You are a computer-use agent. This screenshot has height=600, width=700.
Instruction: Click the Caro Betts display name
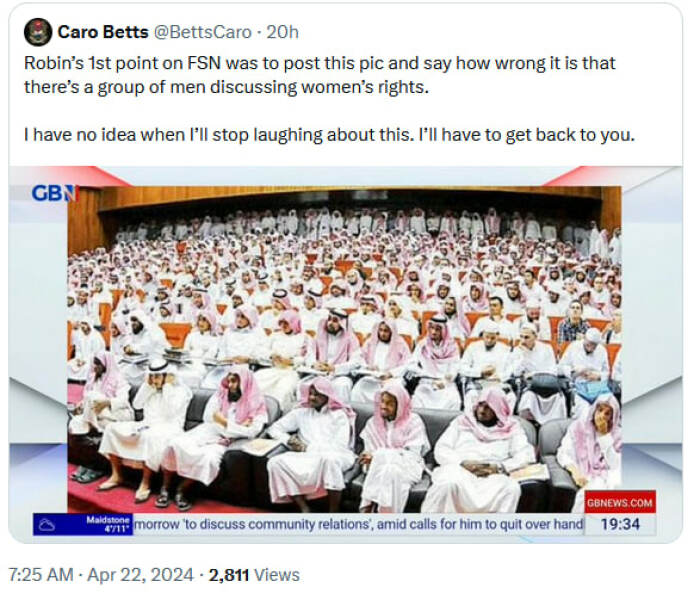(103, 32)
